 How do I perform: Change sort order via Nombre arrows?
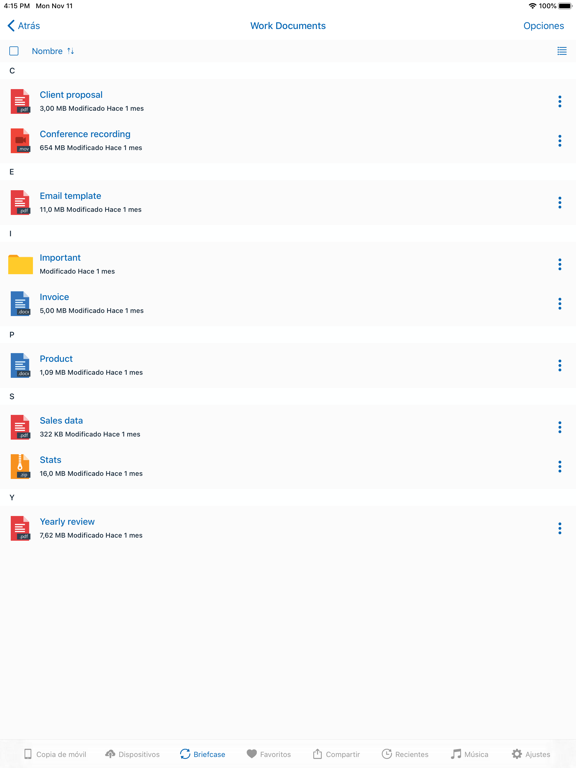(x=71, y=51)
